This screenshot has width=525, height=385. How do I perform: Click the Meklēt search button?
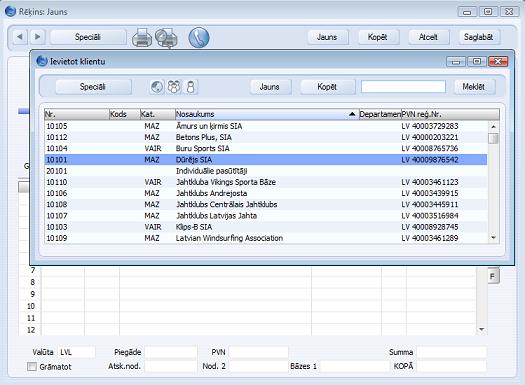(474, 87)
